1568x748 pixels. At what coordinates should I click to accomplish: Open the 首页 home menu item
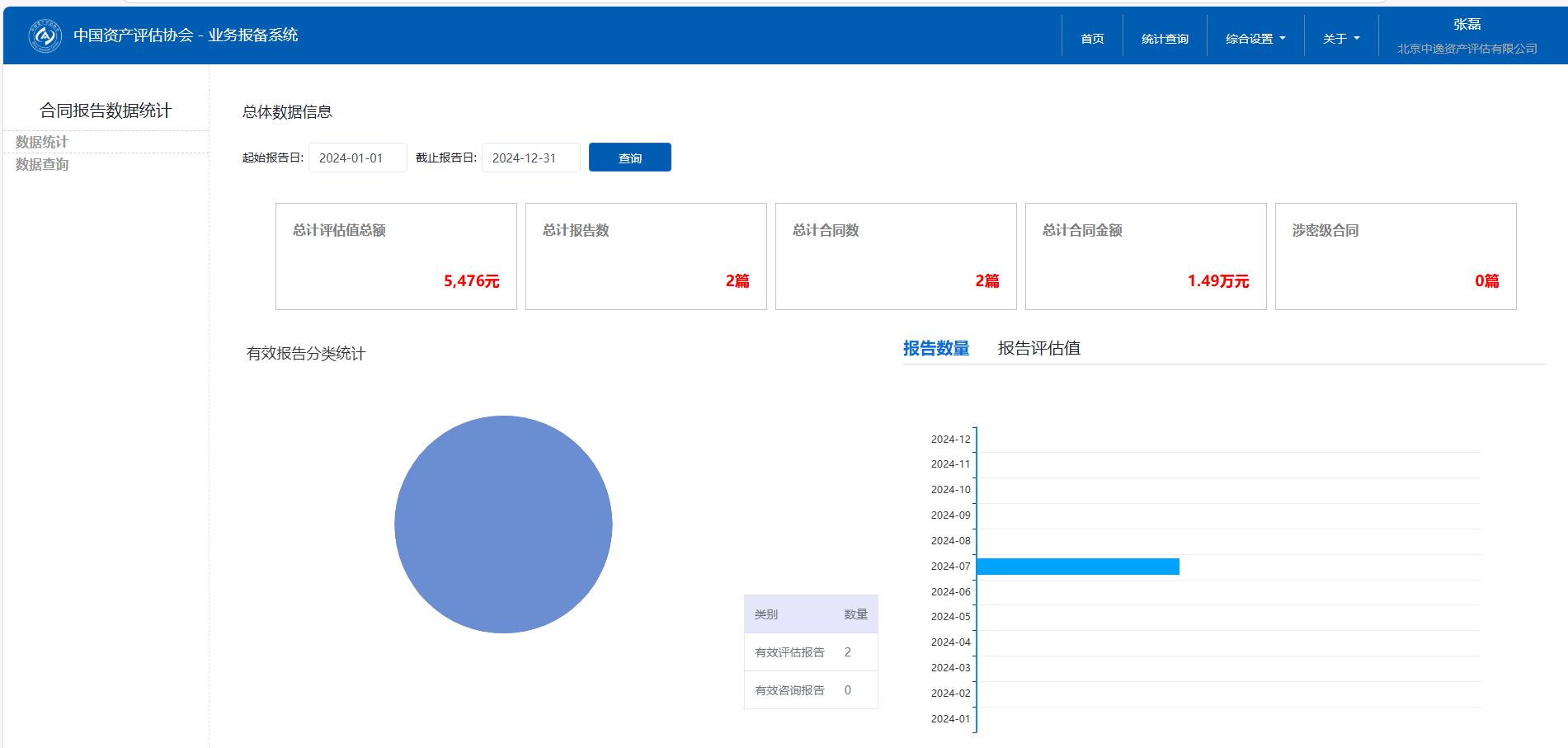point(1092,39)
